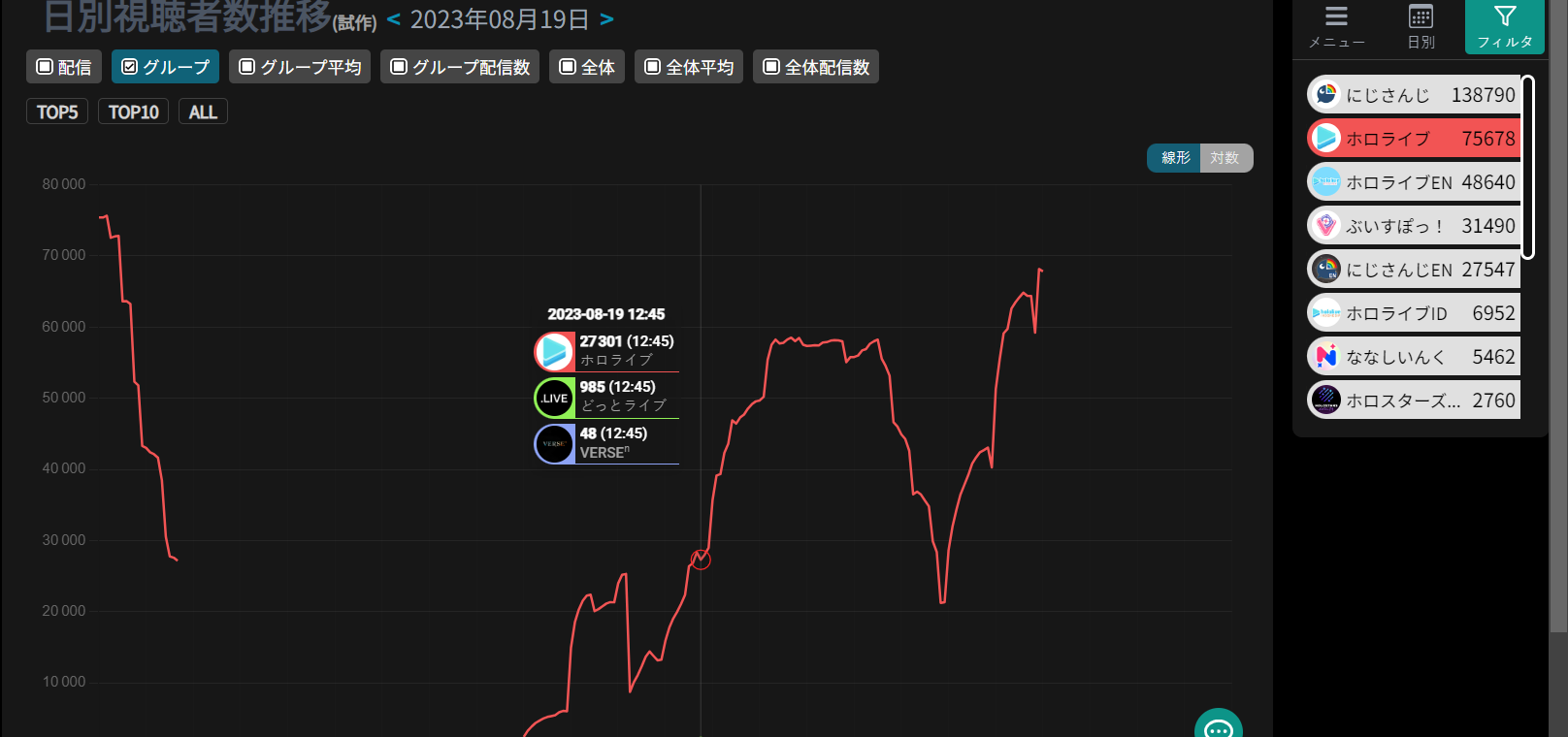Select the ホロスターズ 2760 row
The image size is (1568, 737).
(1414, 400)
